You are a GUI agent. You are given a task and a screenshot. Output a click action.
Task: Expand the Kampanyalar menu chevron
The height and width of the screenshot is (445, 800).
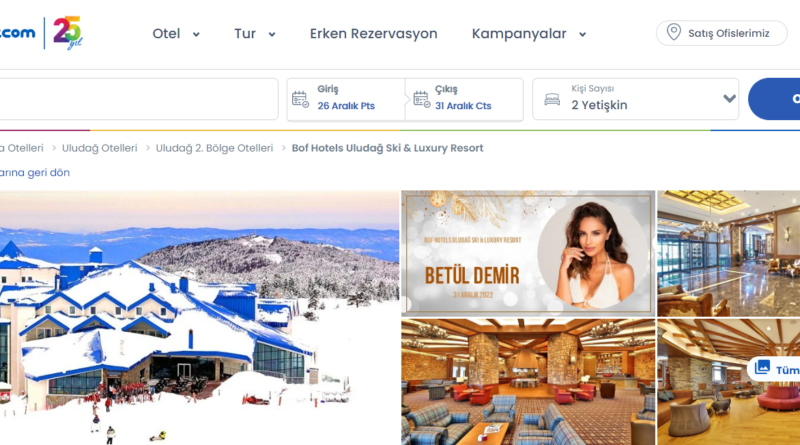pyautogui.click(x=582, y=35)
